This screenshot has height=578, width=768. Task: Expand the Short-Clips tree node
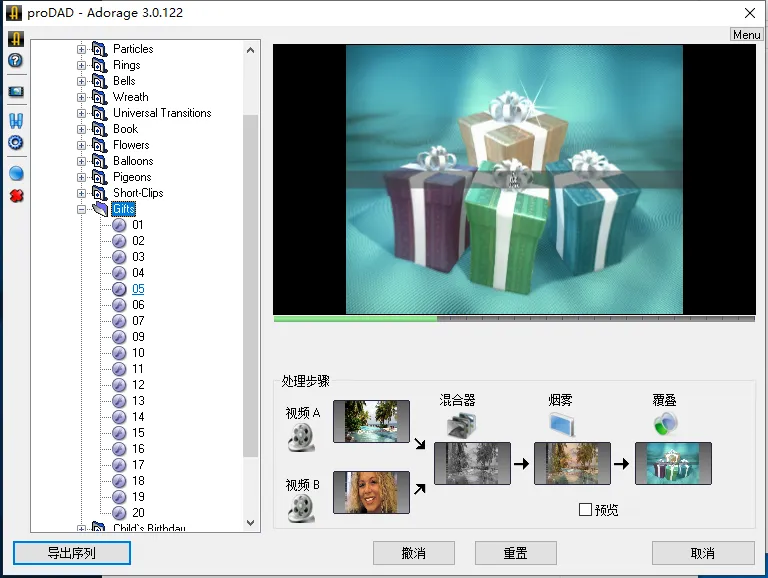81,193
